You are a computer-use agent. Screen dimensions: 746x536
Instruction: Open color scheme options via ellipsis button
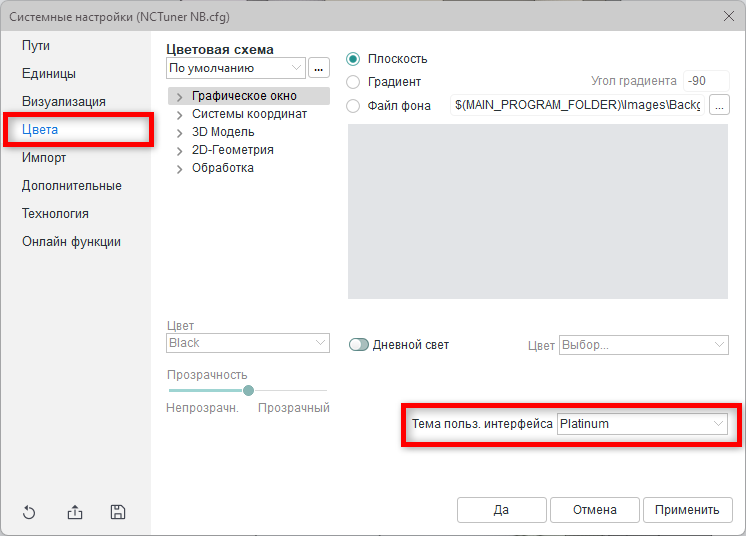tap(319, 68)
